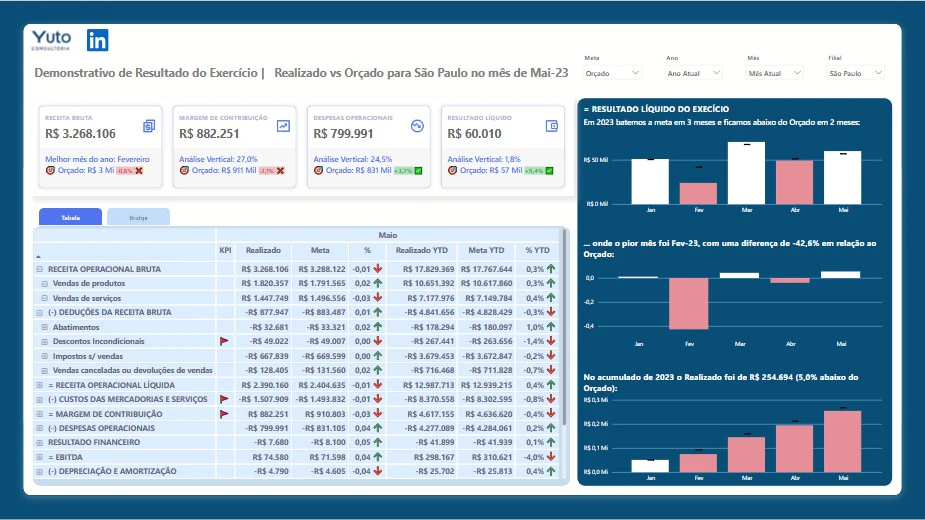925x520 pixels.
Task: Expand the Resultado Financeiro row
Action: [40, 443]
